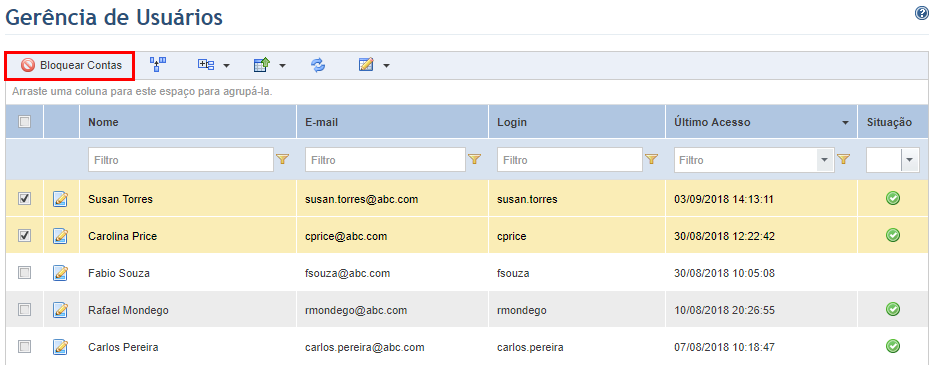Check the Carlos Pereira row checkbox
The width and height of the screenshot is (935, 365).
tap(24, 346)
